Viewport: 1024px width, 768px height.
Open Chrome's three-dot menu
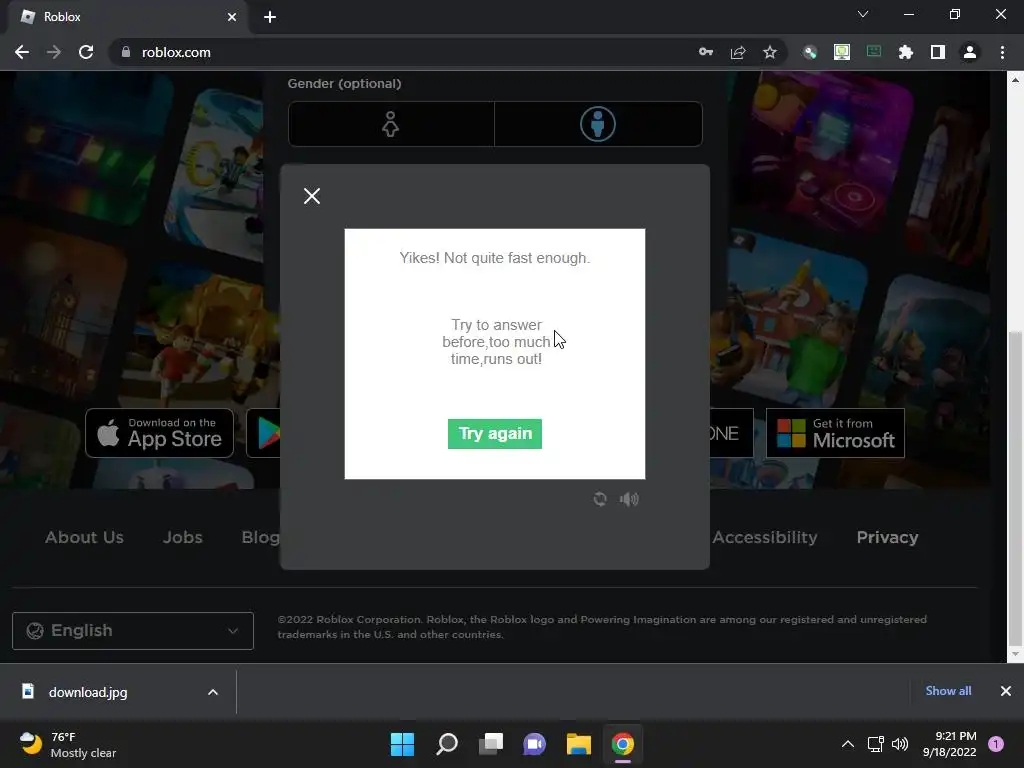pyautogui.click(x=1002, y=52)
